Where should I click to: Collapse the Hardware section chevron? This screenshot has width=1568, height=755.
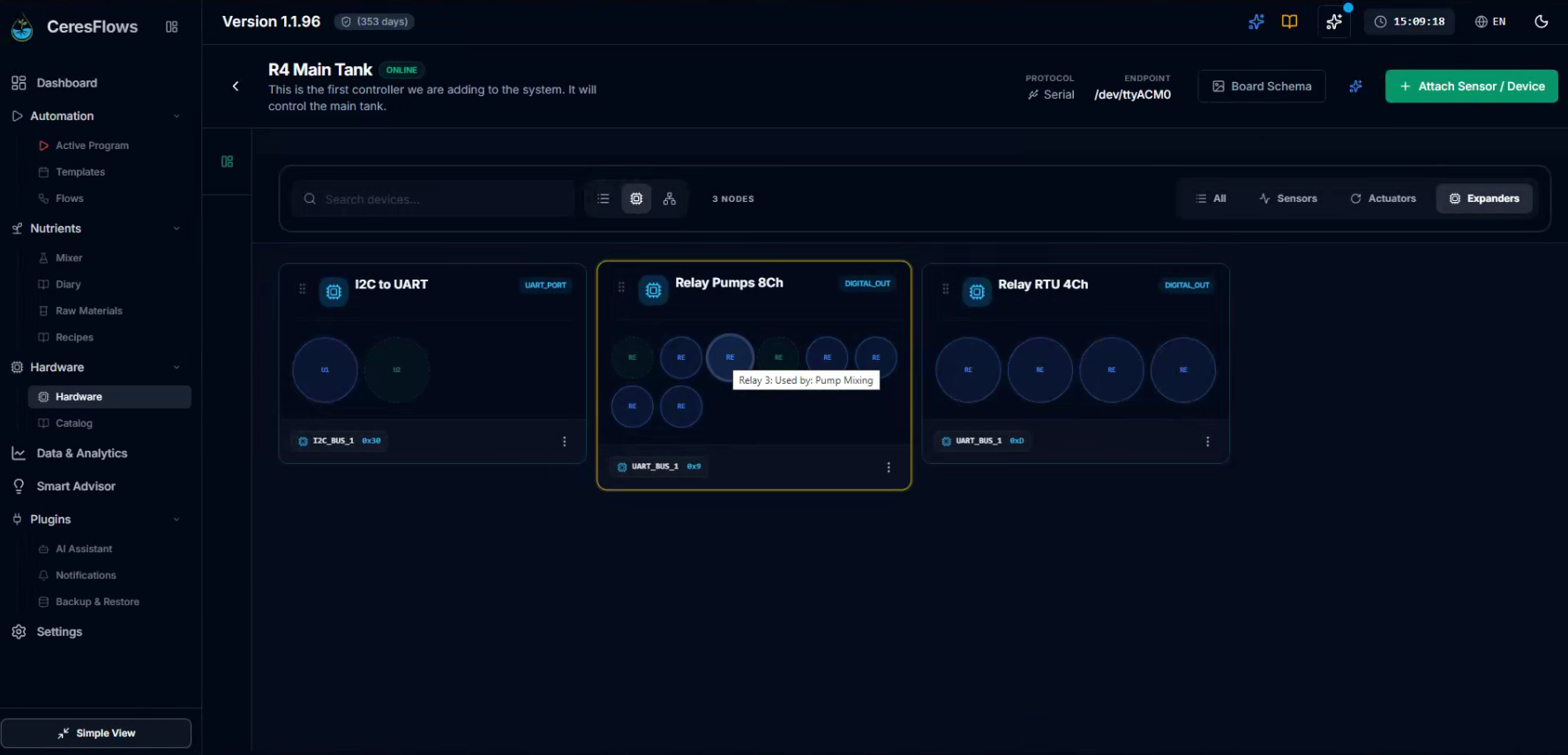tap(176, 368)
